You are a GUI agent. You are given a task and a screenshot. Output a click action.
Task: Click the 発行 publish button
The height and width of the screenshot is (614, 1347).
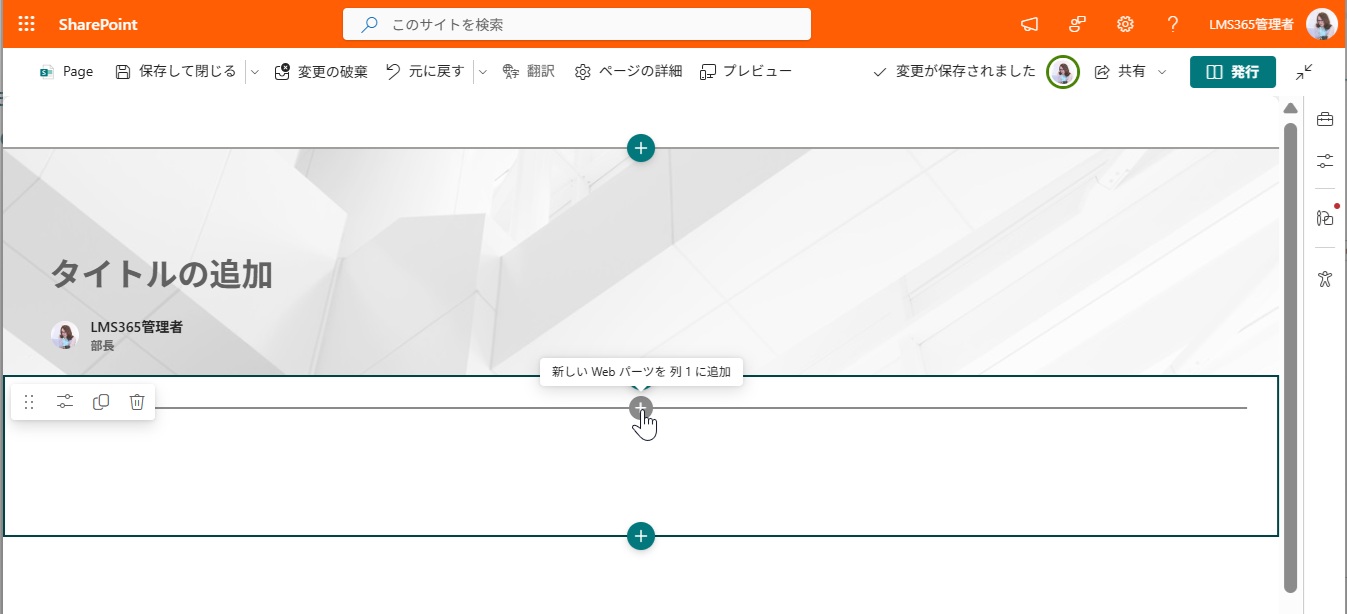[x=1232, y=72]
